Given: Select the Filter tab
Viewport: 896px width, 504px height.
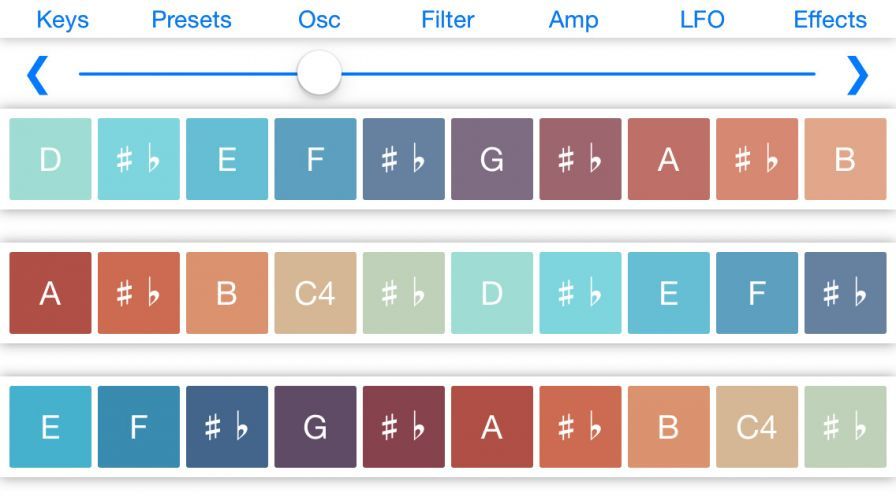Looking at the screenshot, I should [x=447, y=20].
